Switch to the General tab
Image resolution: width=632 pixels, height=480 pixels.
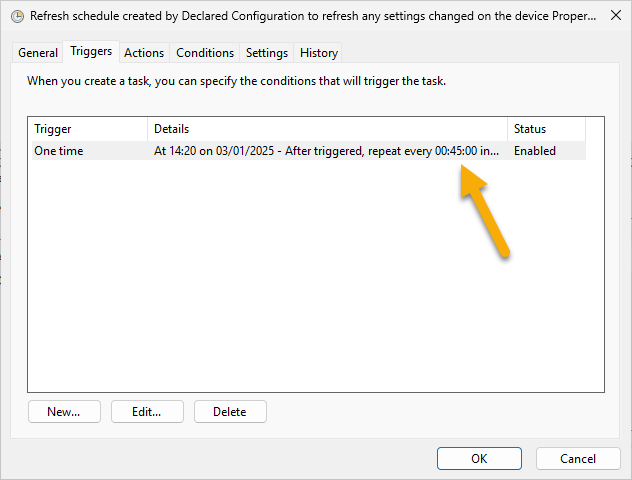pos(38,53)
